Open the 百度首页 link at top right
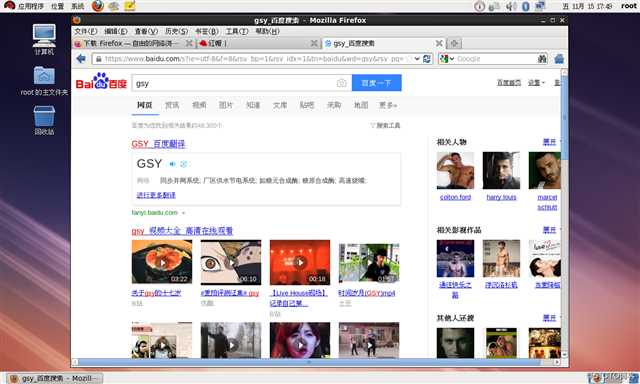This screenshot has width=640, height=384. (x=509, y=82)
